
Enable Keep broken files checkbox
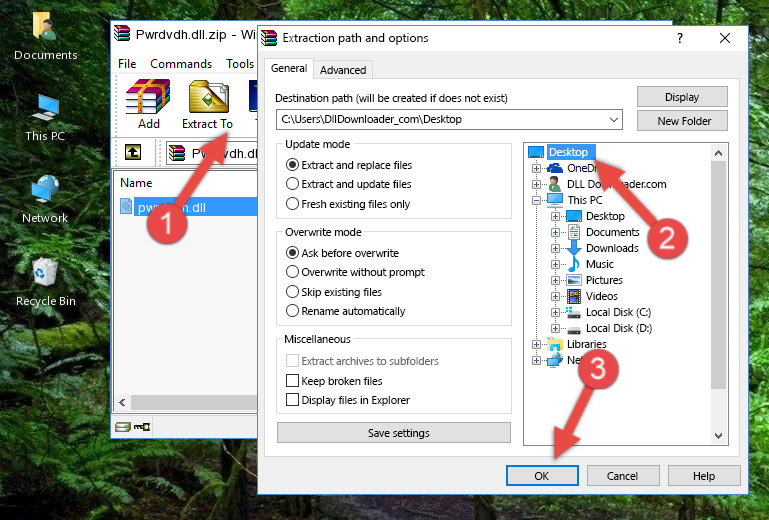[292, 381]
